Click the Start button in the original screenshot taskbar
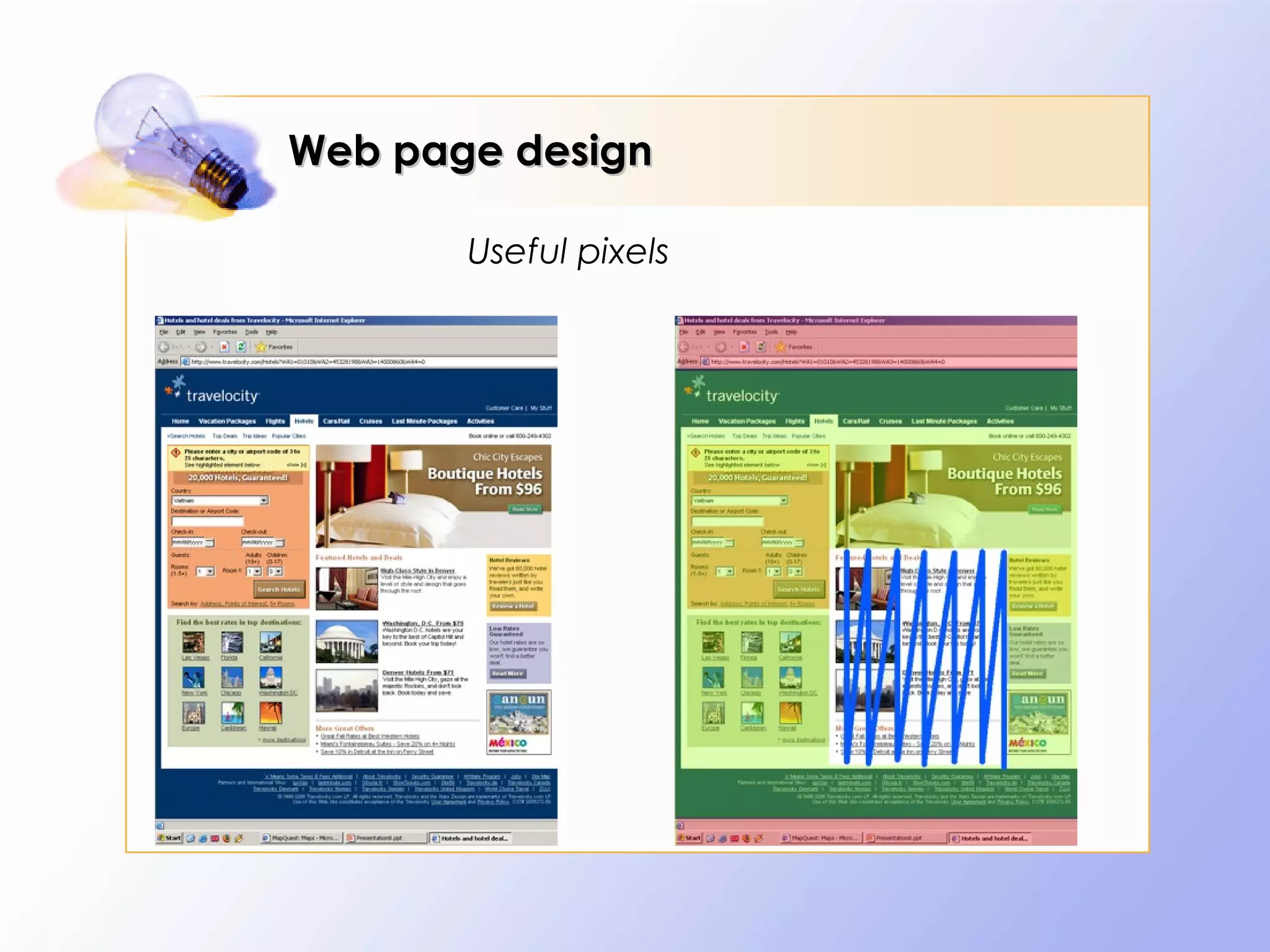The height and width of the screenshot is (952, 1270). pos(169,838)
